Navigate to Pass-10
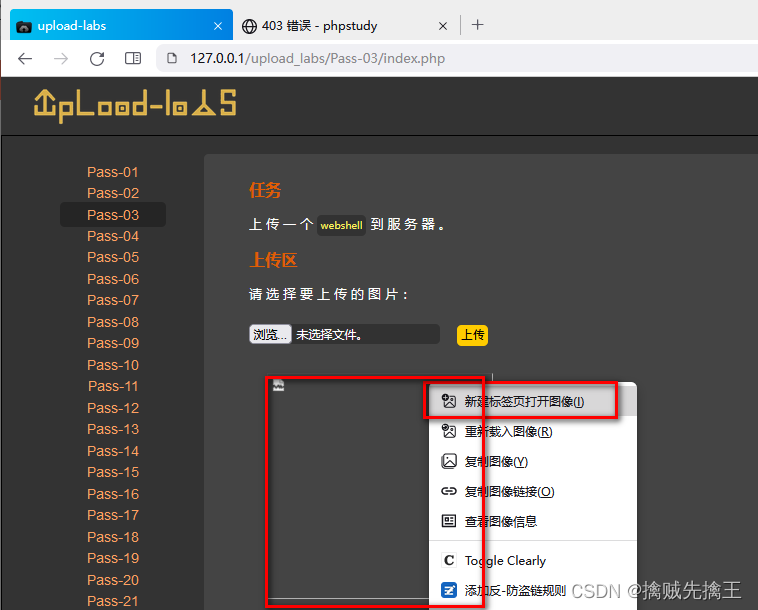Viewport: 758px width, 610px height. 113,365
